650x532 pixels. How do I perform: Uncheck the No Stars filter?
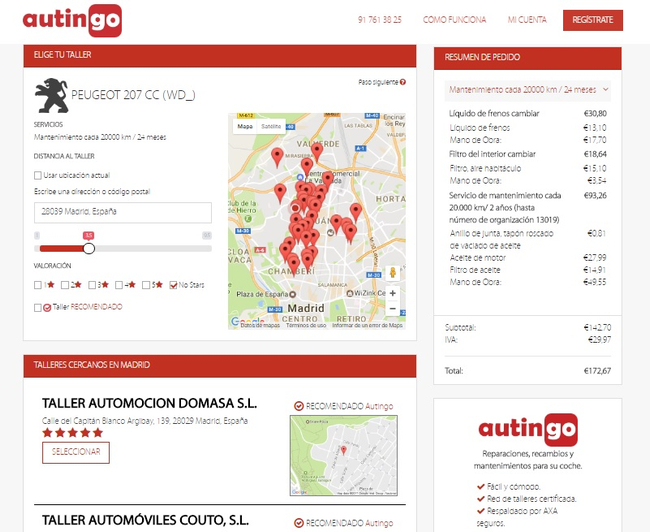point(173,285)
